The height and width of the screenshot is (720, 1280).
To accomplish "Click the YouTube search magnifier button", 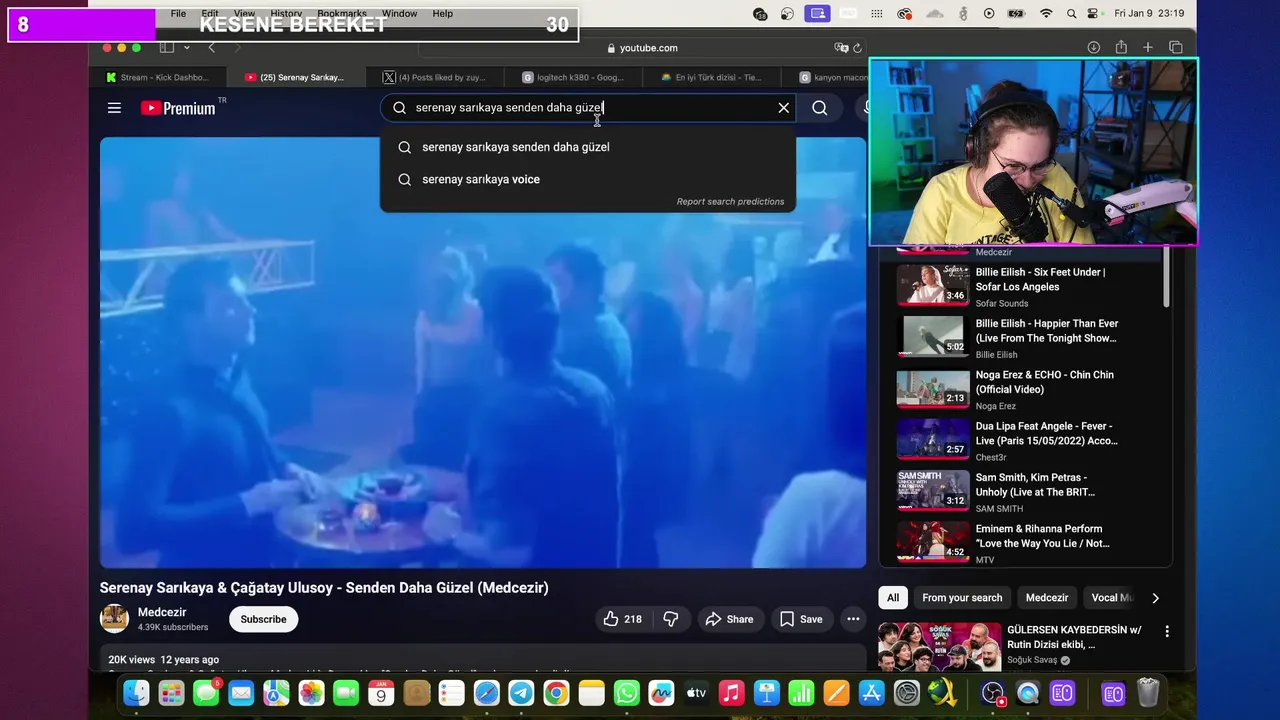I will [820, 108].
